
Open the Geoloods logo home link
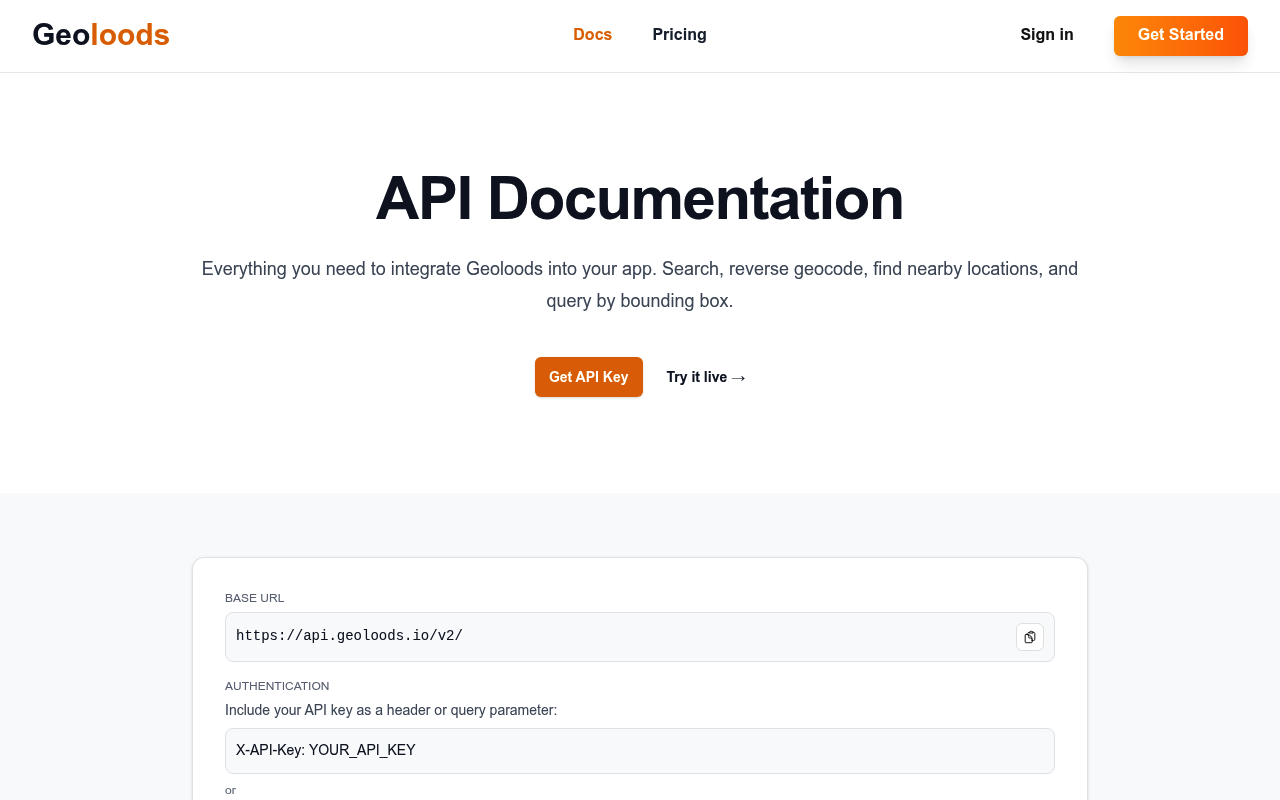(x=101, y=35)
